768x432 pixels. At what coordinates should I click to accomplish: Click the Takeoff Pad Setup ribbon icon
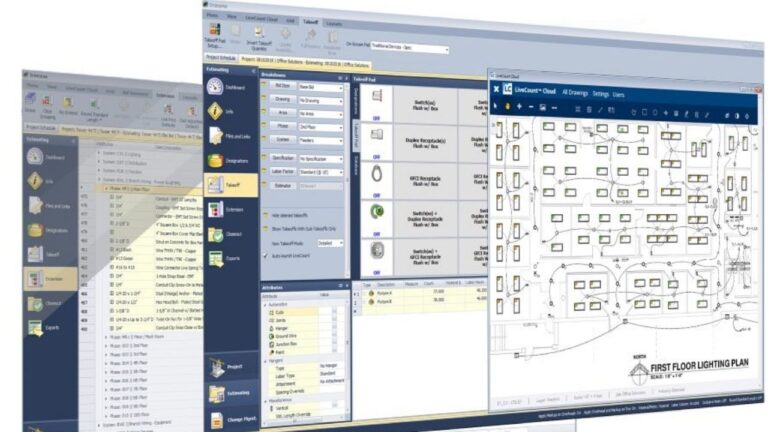click(x=215, y=36)
